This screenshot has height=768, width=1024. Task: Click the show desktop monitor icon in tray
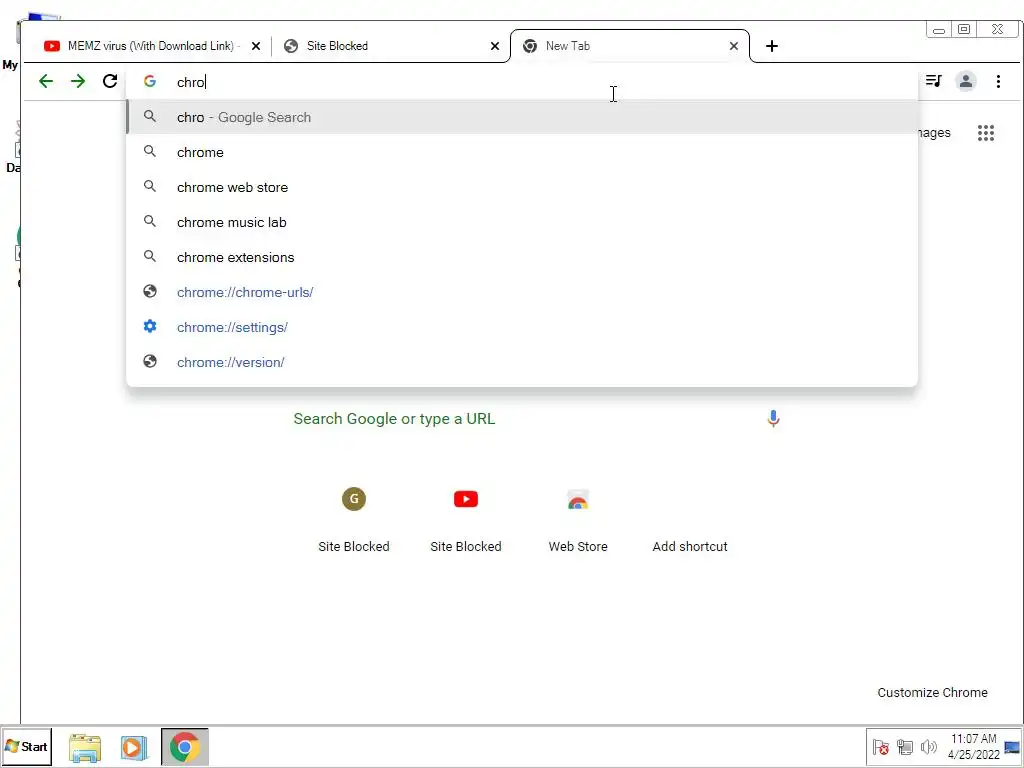(1012, 746)
